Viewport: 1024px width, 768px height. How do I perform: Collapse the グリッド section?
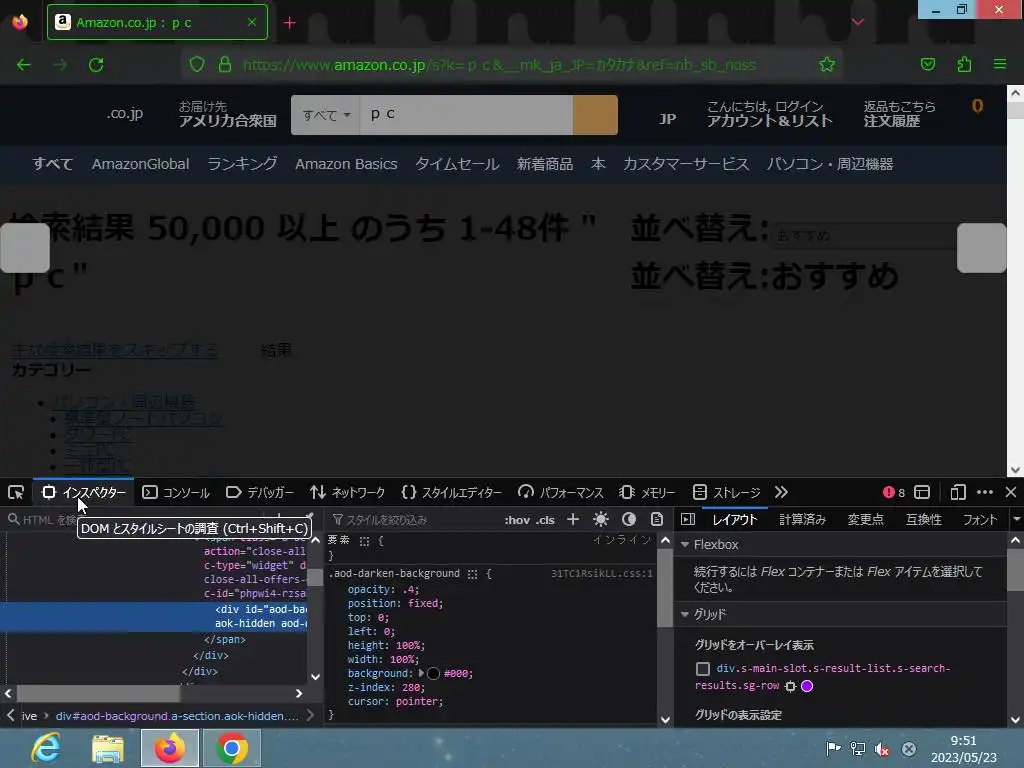(685, 615)
